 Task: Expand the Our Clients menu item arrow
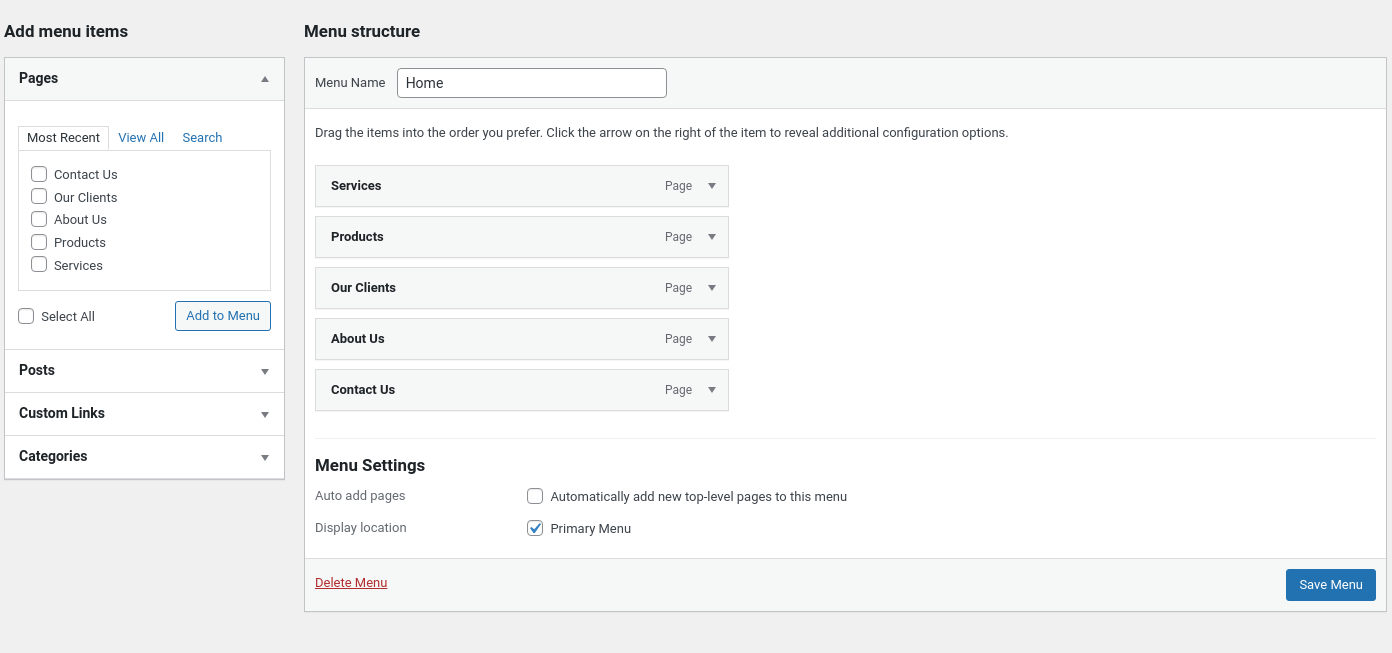tap(712, 288)
